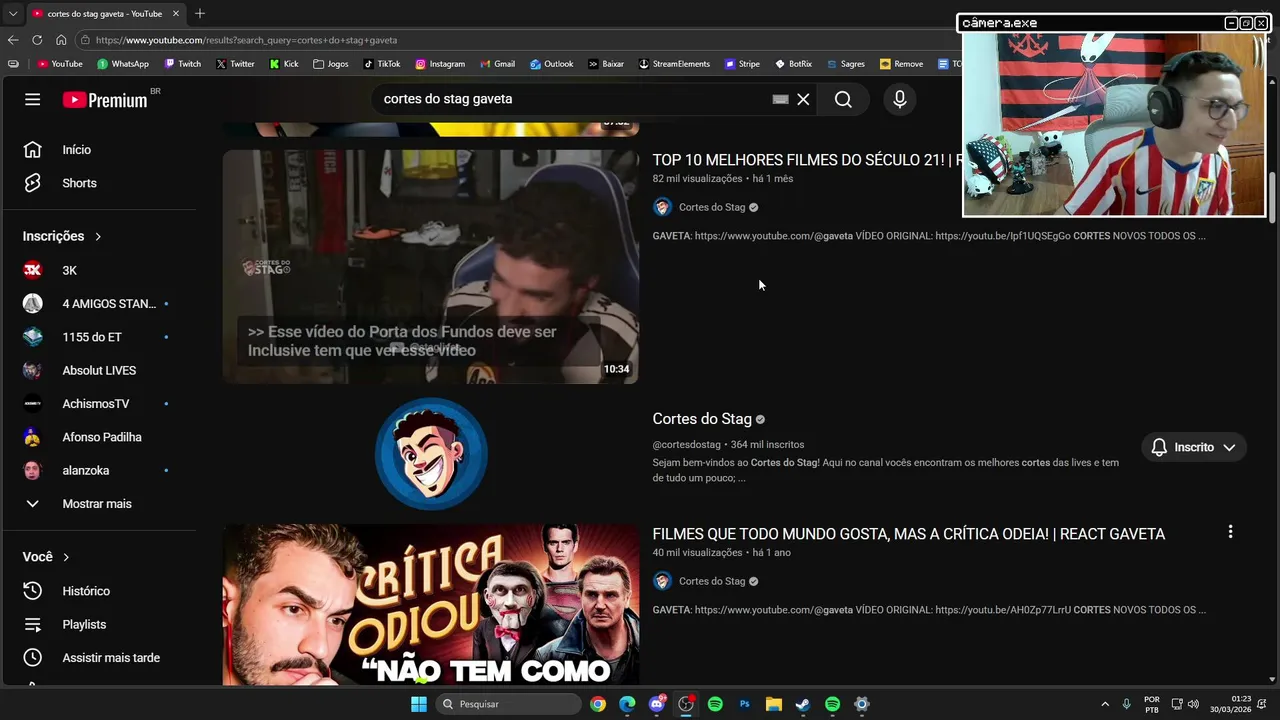Open a new browser tab with plus
This screenshot has height=720, width=1280.
[200, 13]
